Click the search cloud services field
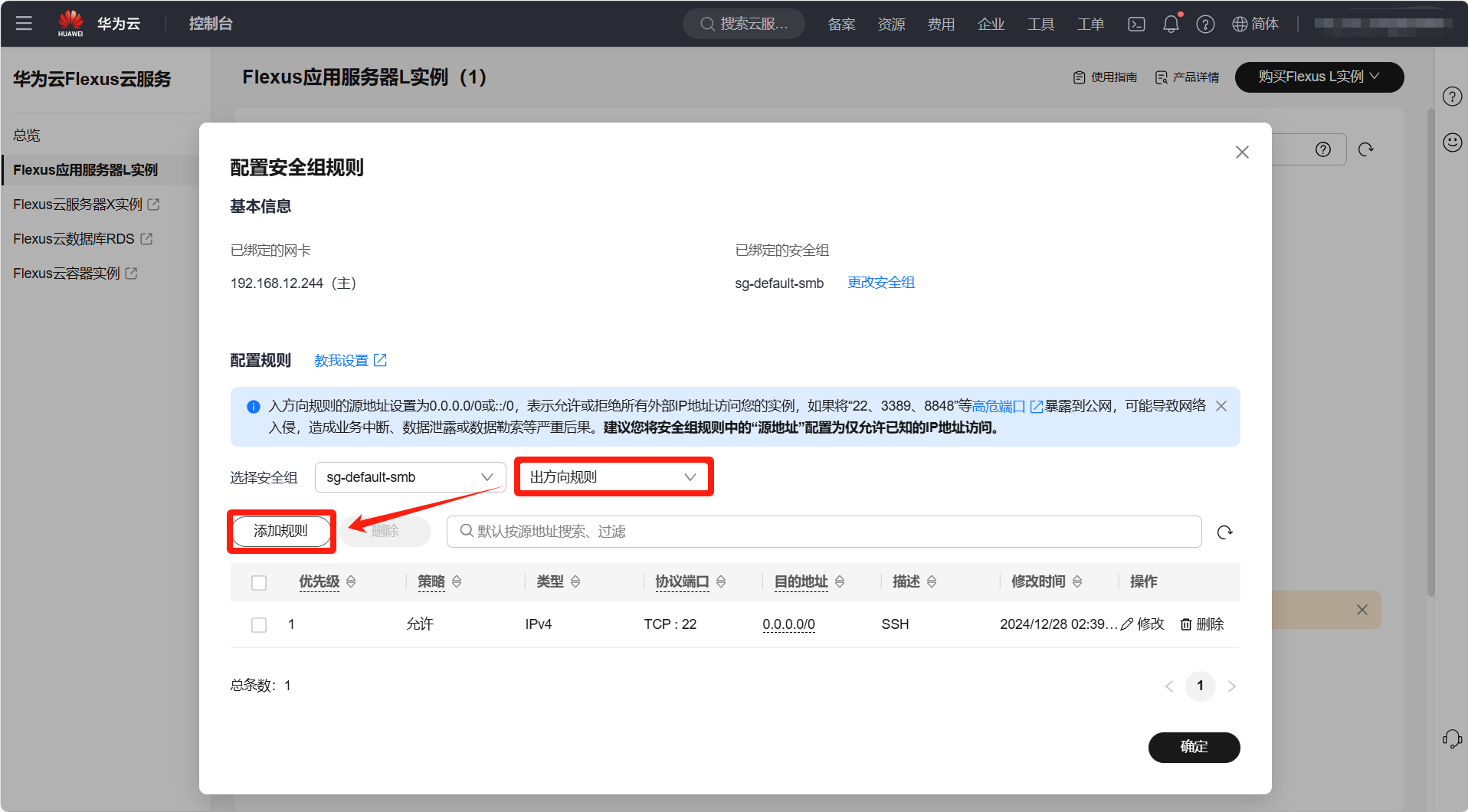This screenshot has height=812, width=1468. [743, 24]
